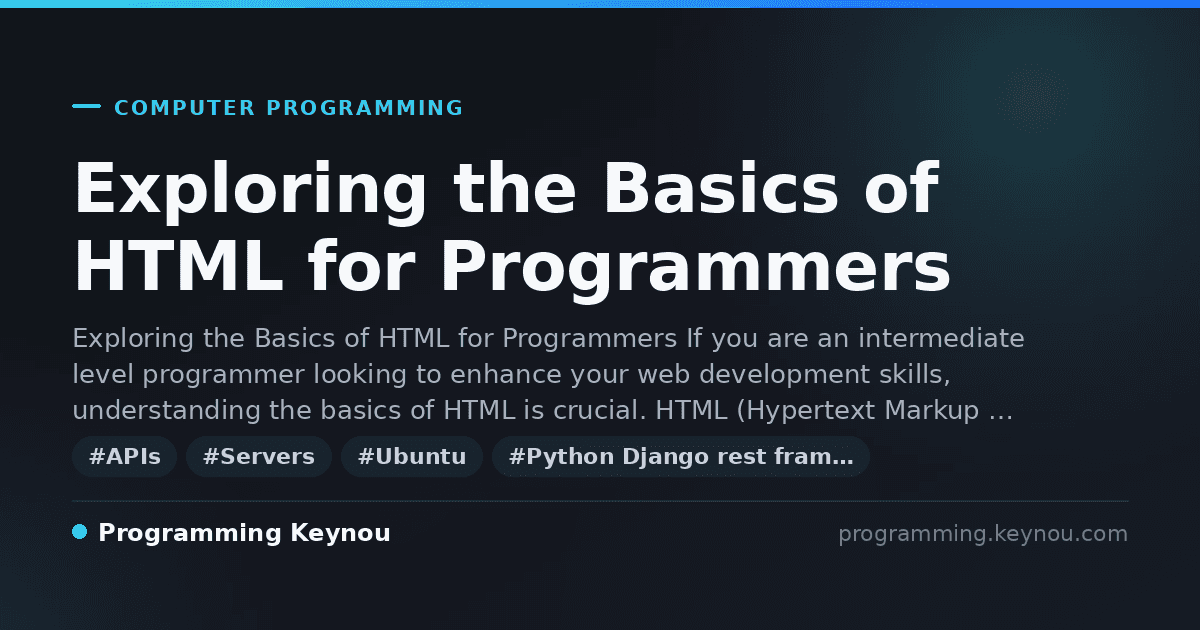The height and width of the screenshot is (630, 1200).
Task: Select the #Ubuntu tag
Action: pos(412,457)
